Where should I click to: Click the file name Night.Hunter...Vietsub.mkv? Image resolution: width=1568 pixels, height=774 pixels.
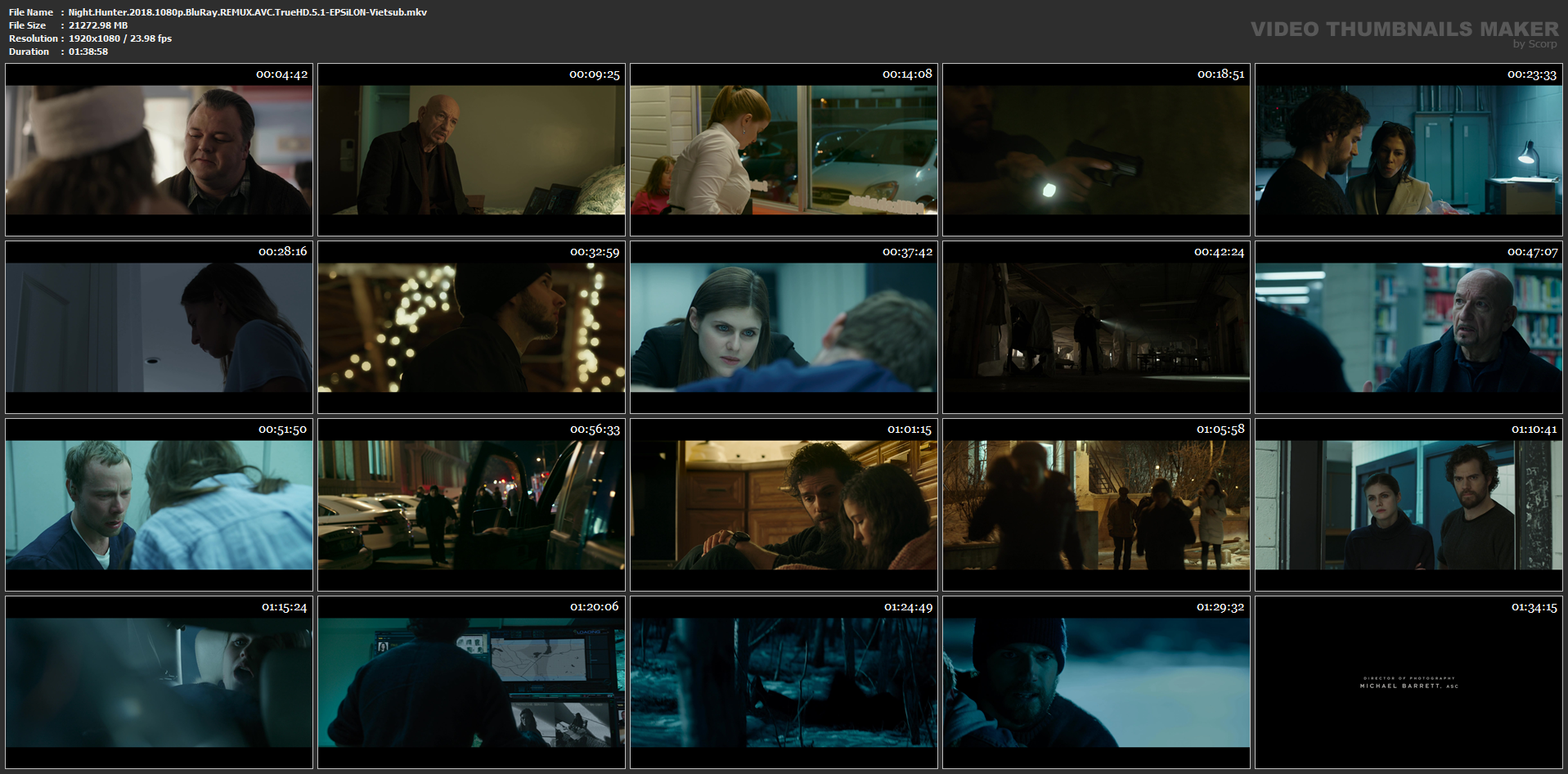[x=248, y=12]
